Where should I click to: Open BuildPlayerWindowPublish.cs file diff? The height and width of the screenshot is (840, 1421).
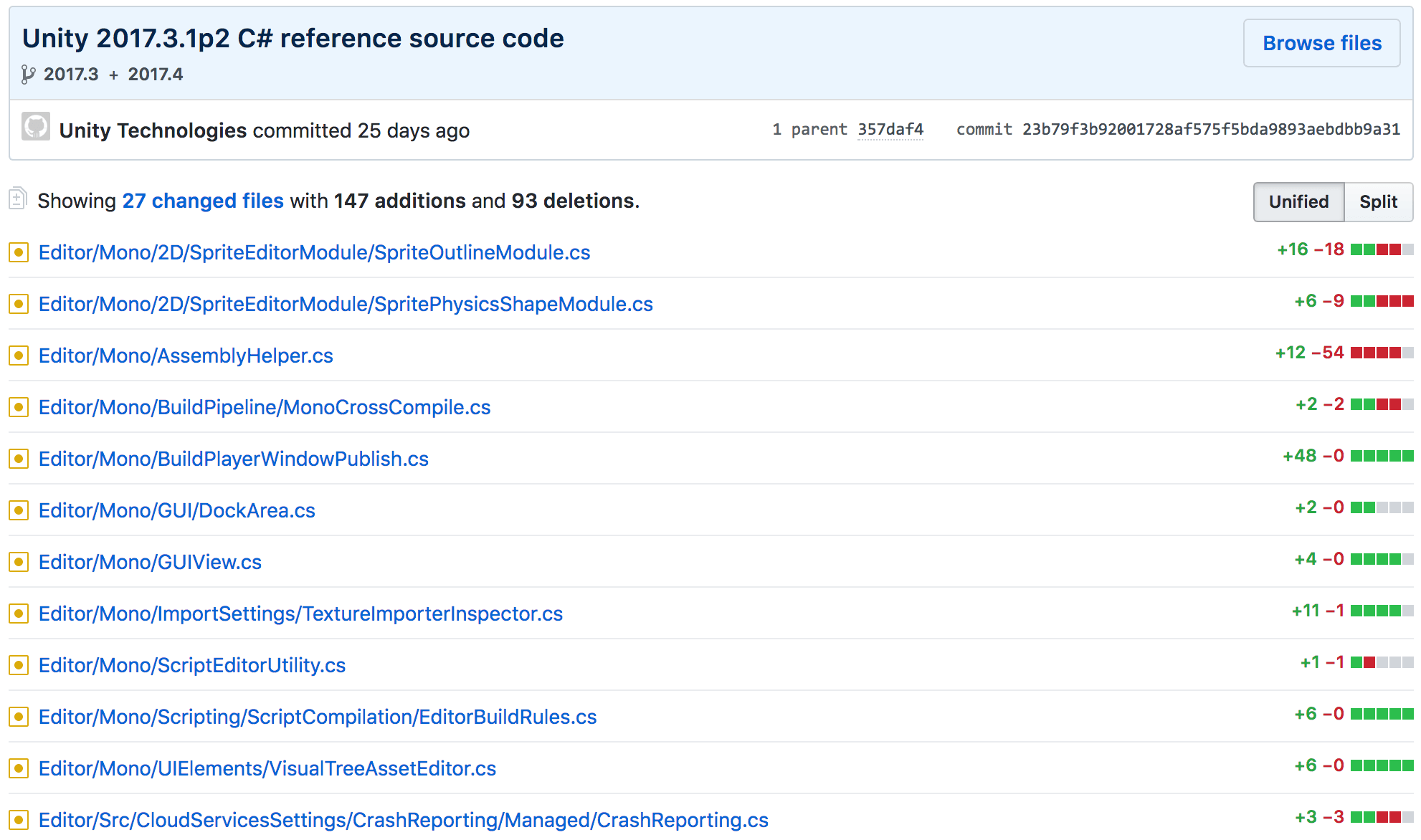point(234,459)
